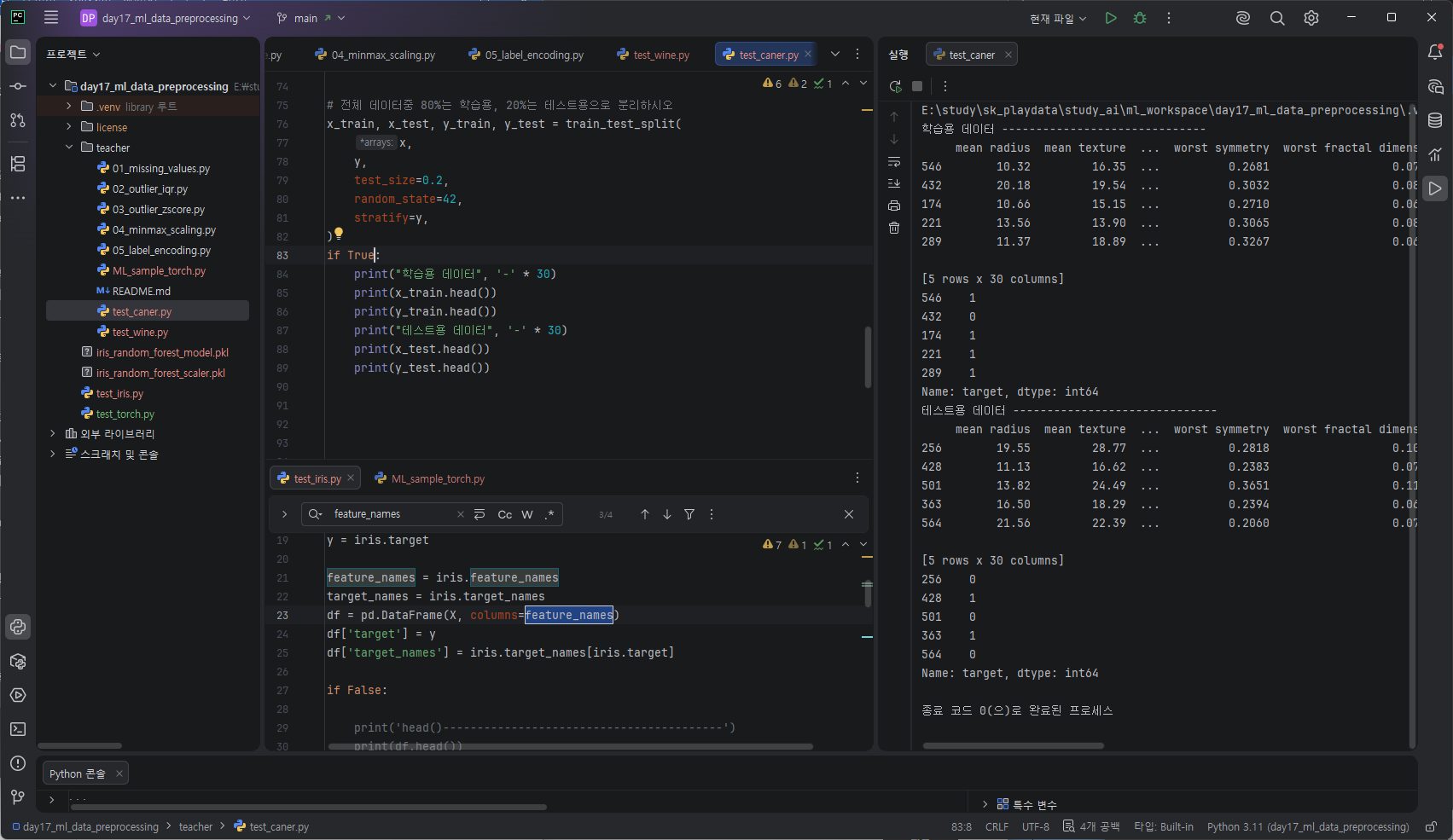
Task: Open IDE settings gear icon
Action: pyautogui.click(x=1311, y=18)
